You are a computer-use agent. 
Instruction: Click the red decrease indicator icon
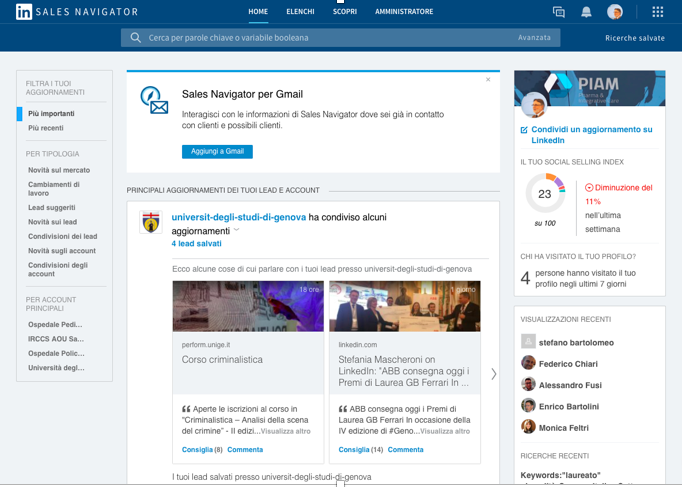589,188
